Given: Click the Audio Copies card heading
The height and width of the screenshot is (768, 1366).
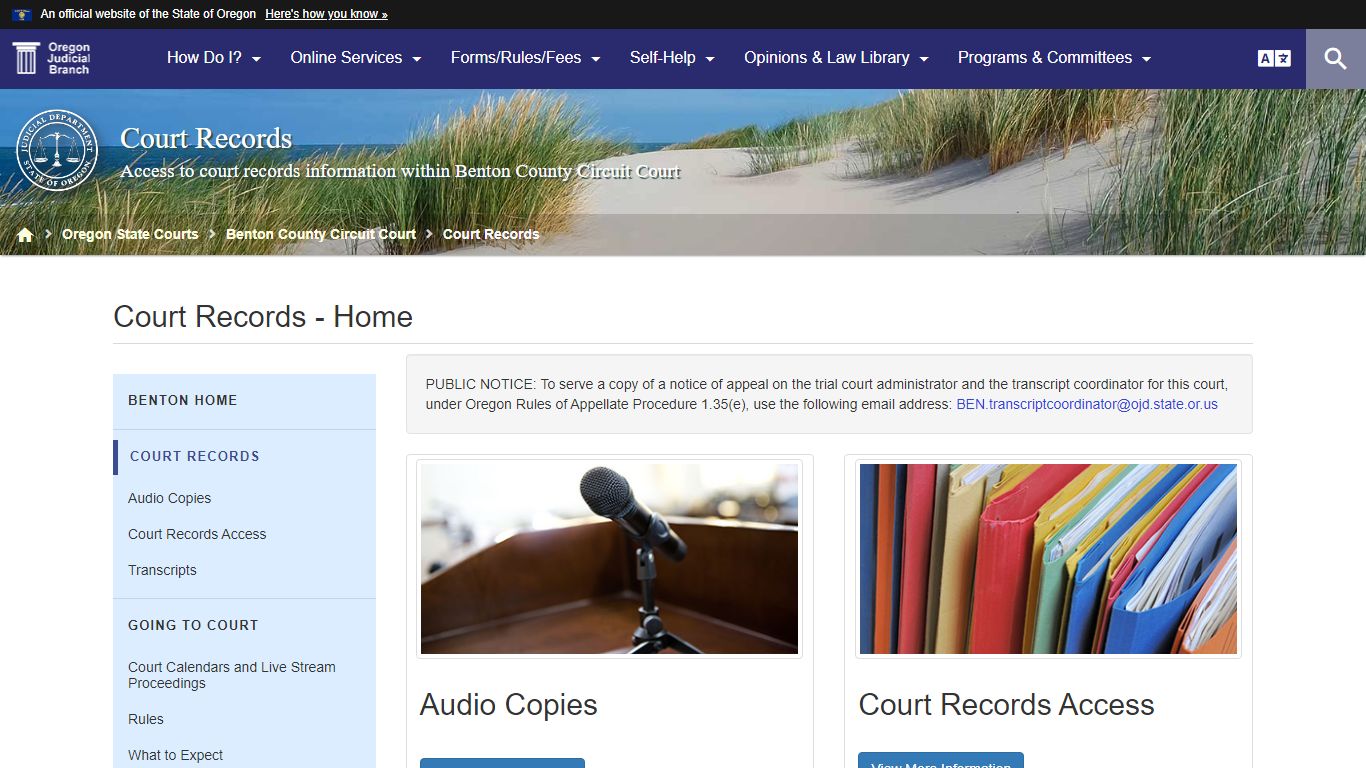Looking at the screenshot, I should tap(509, 705).
